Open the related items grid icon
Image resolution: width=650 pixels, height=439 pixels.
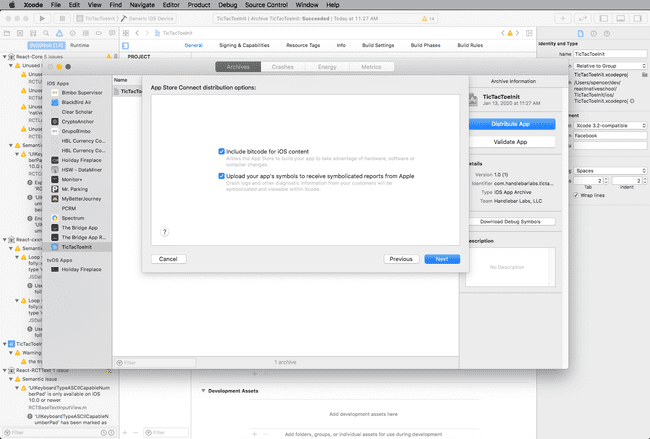pyautogui.click(x=126, y=33)
